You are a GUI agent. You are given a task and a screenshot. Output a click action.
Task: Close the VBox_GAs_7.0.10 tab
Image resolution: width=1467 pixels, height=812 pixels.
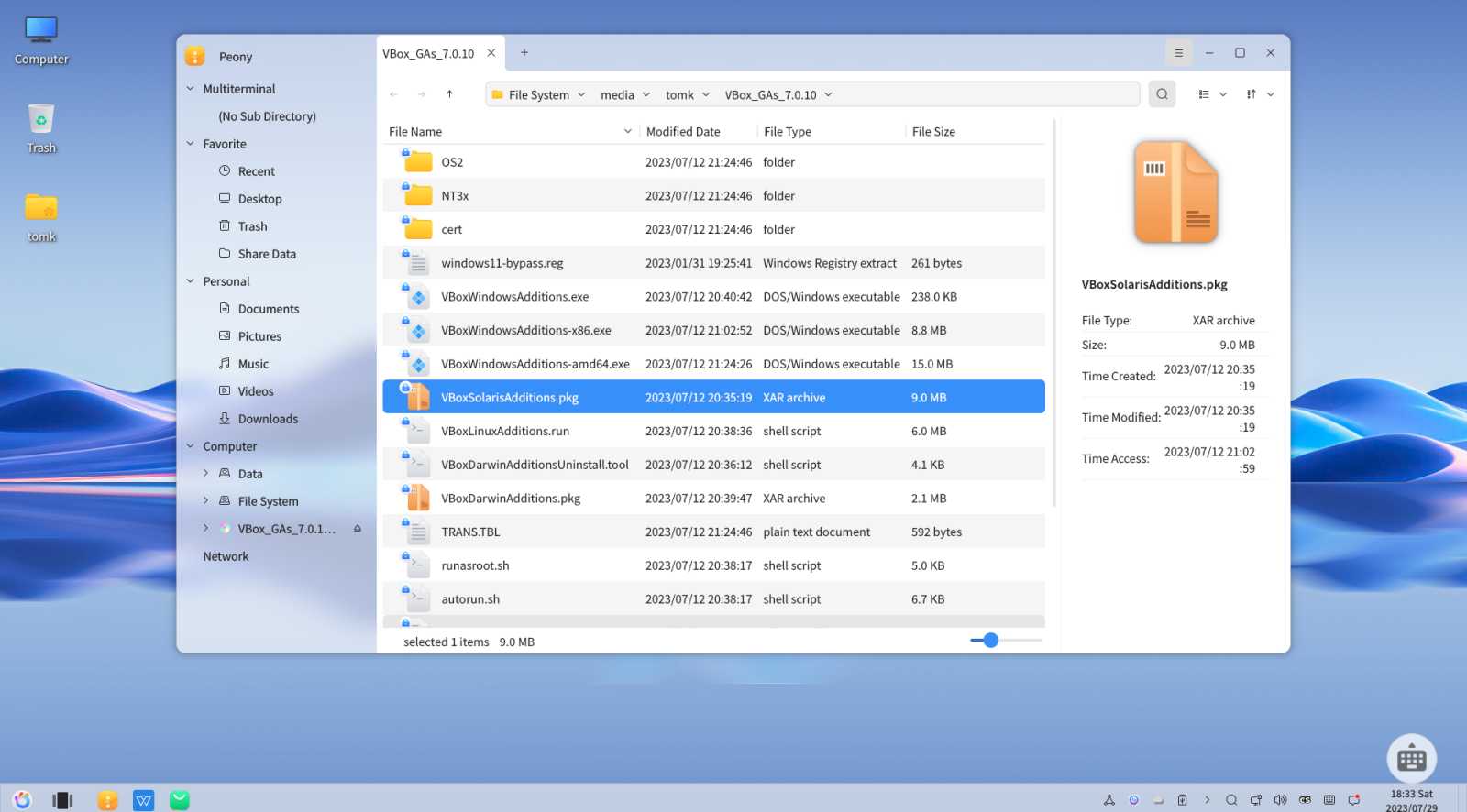click(491, 53)
